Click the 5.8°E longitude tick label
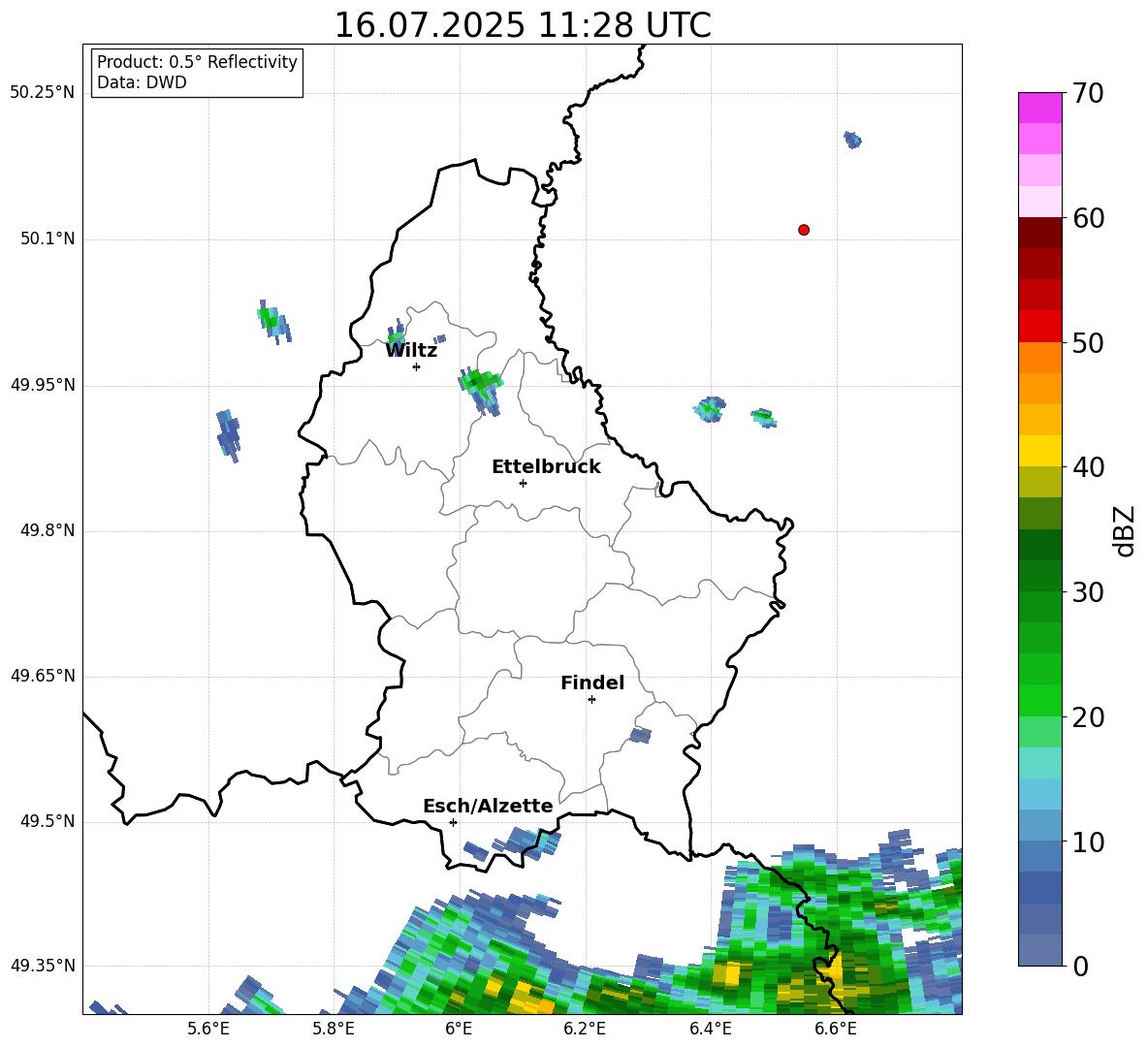Viewport: 1148px width, 1048px height. pos(334,1029)
